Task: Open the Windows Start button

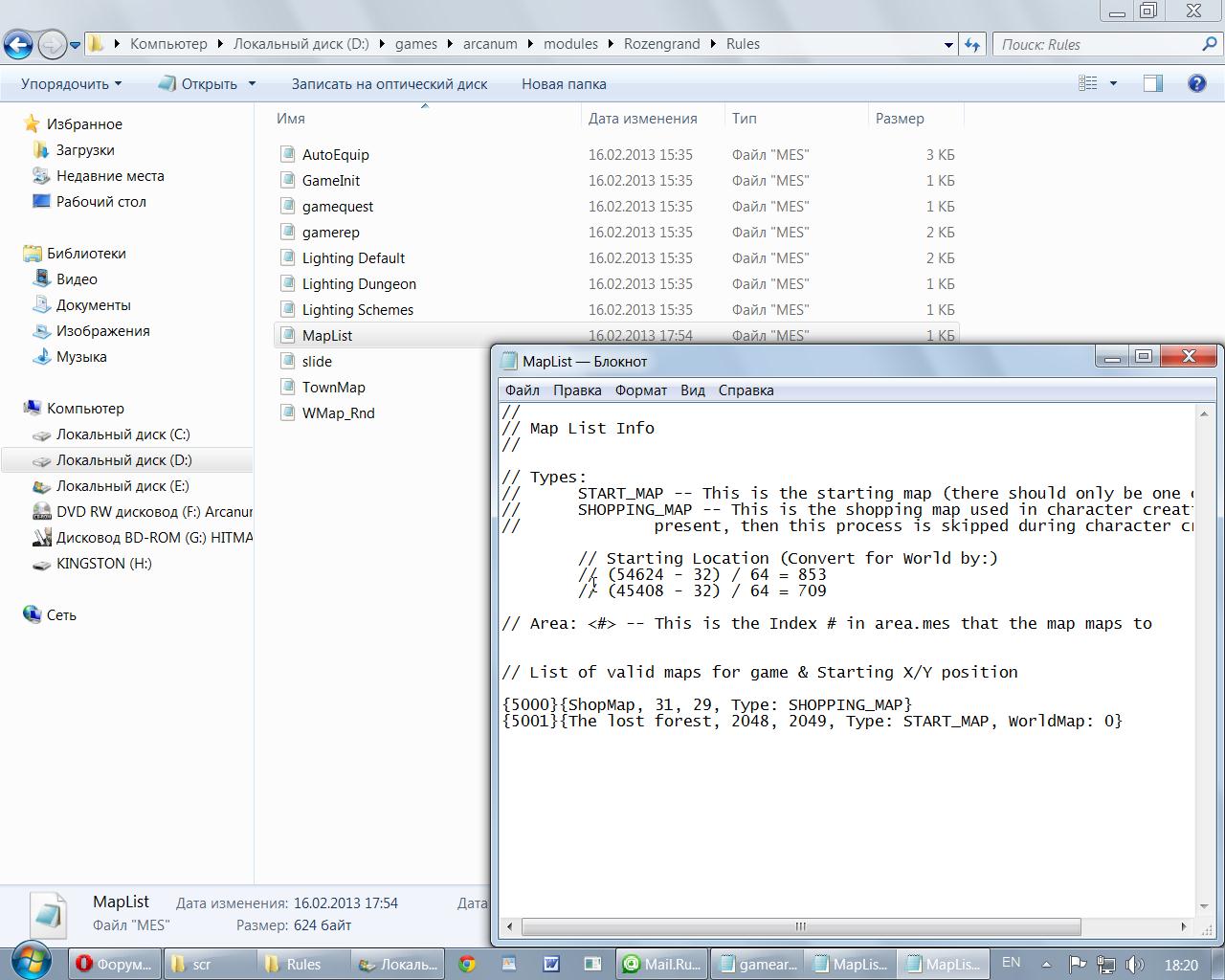Action: click(31, 962)
